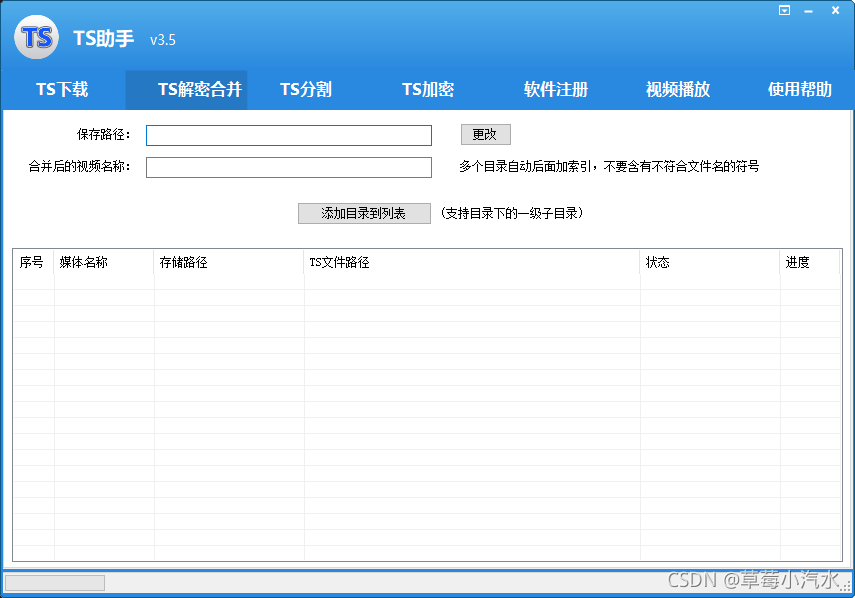Open the 软件注册 tab
855x598 pixels.
coord(556,89)
